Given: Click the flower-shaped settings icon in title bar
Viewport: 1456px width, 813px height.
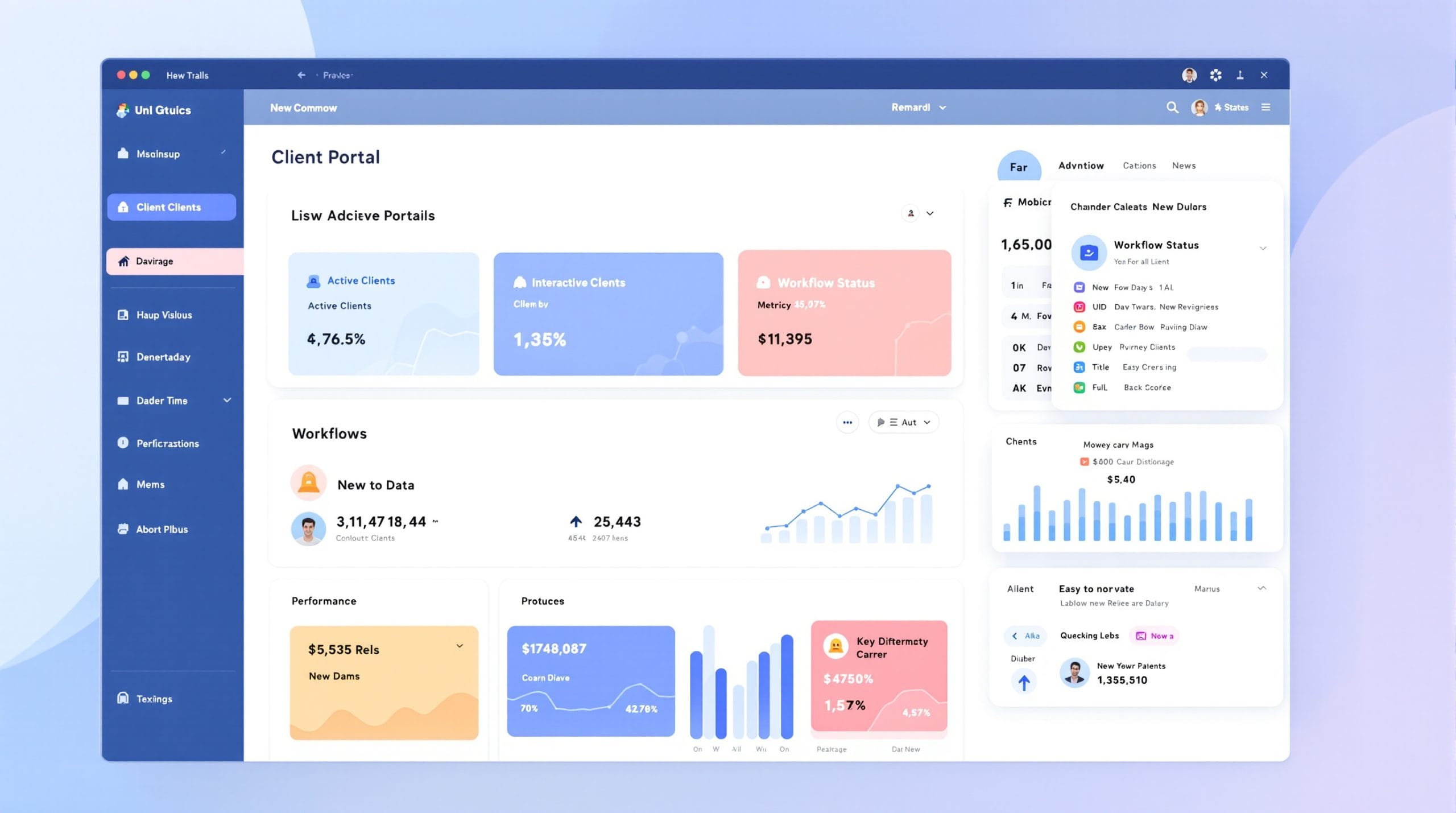Looking at the screenshot, I should (1216, 75).
